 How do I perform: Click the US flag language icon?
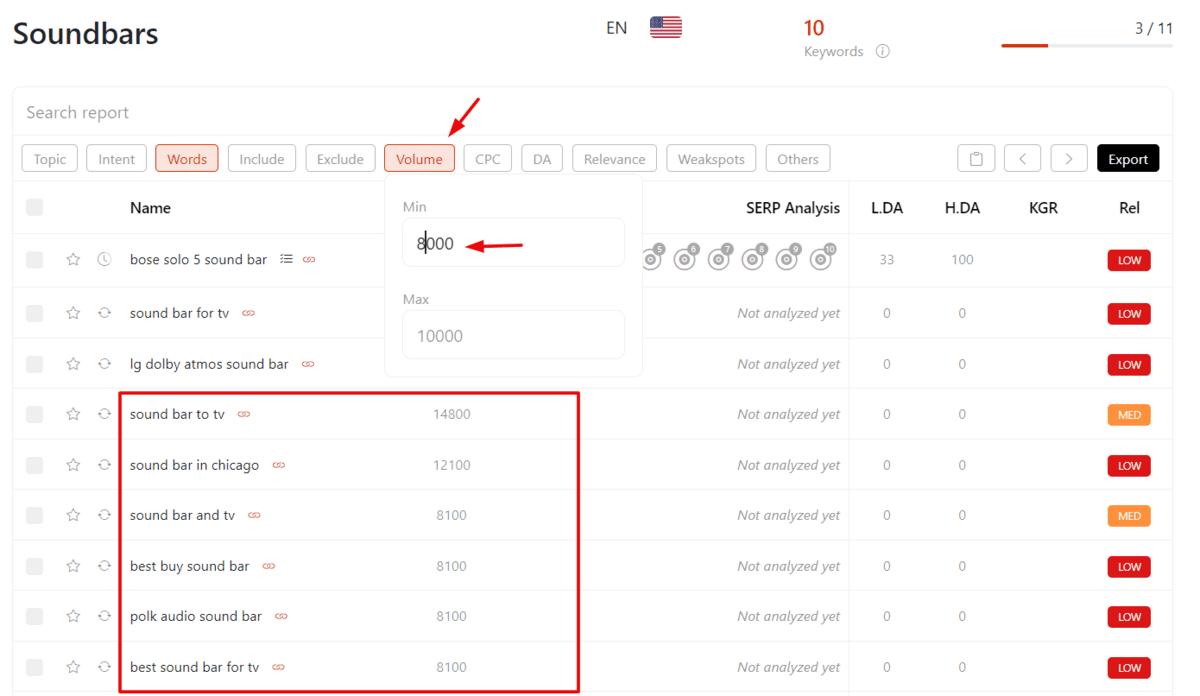(665, 28)
